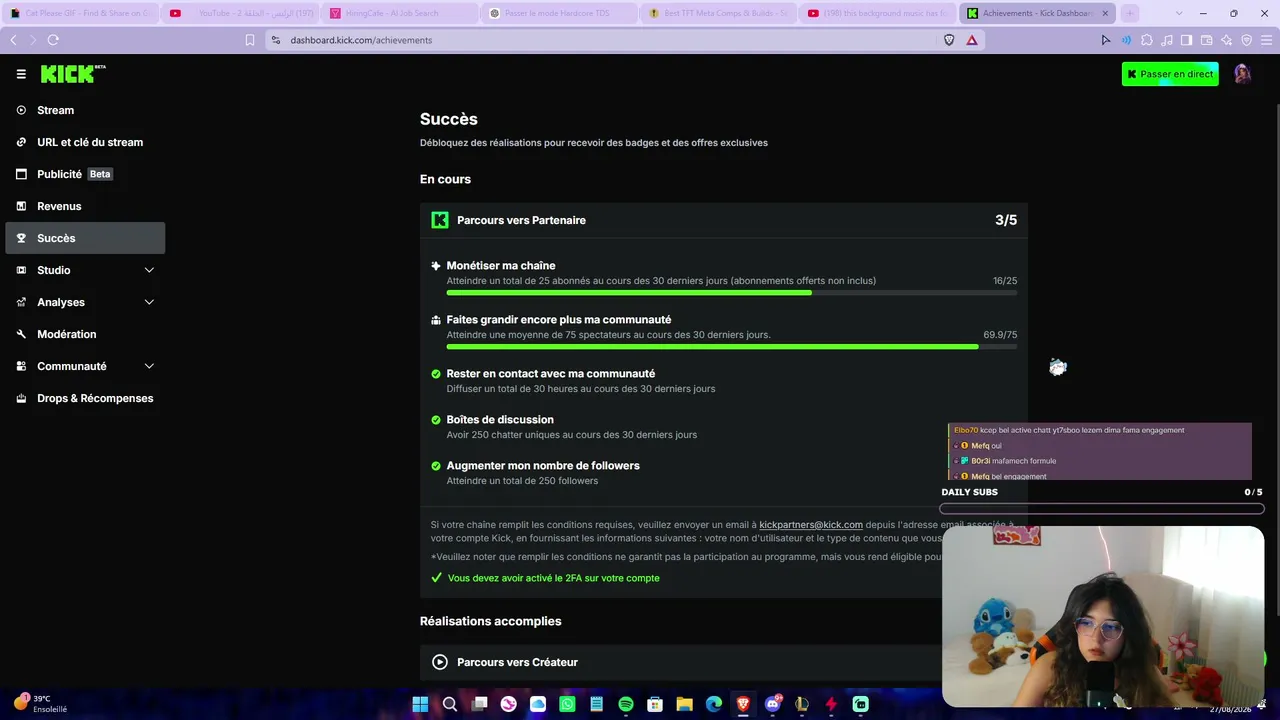The height and width of the screenshot is (720, 1280).
Task: Open the weather widget showing 39°C
Action: (x=40, y=703)
